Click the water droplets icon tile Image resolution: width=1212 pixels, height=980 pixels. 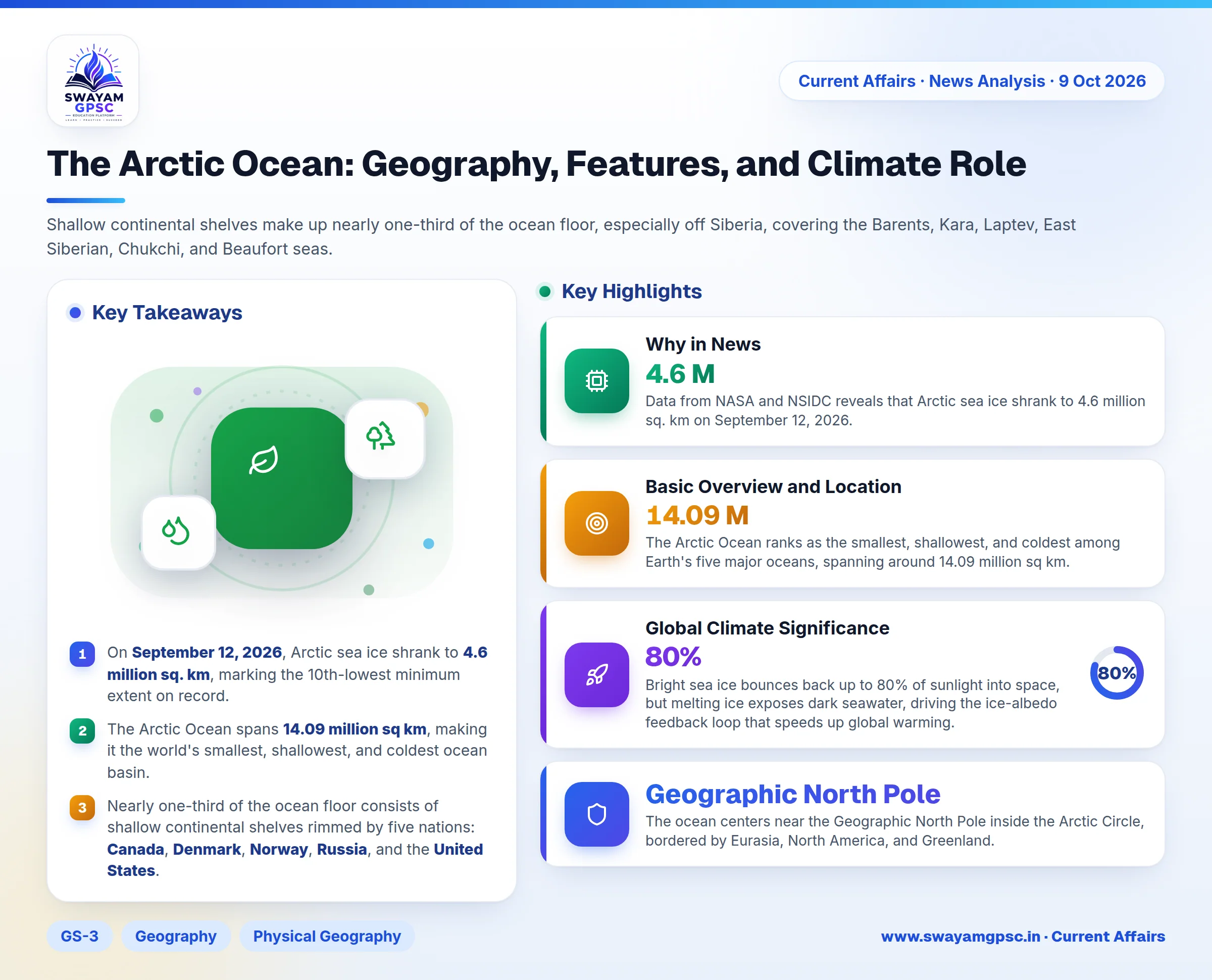coord(178,532)
